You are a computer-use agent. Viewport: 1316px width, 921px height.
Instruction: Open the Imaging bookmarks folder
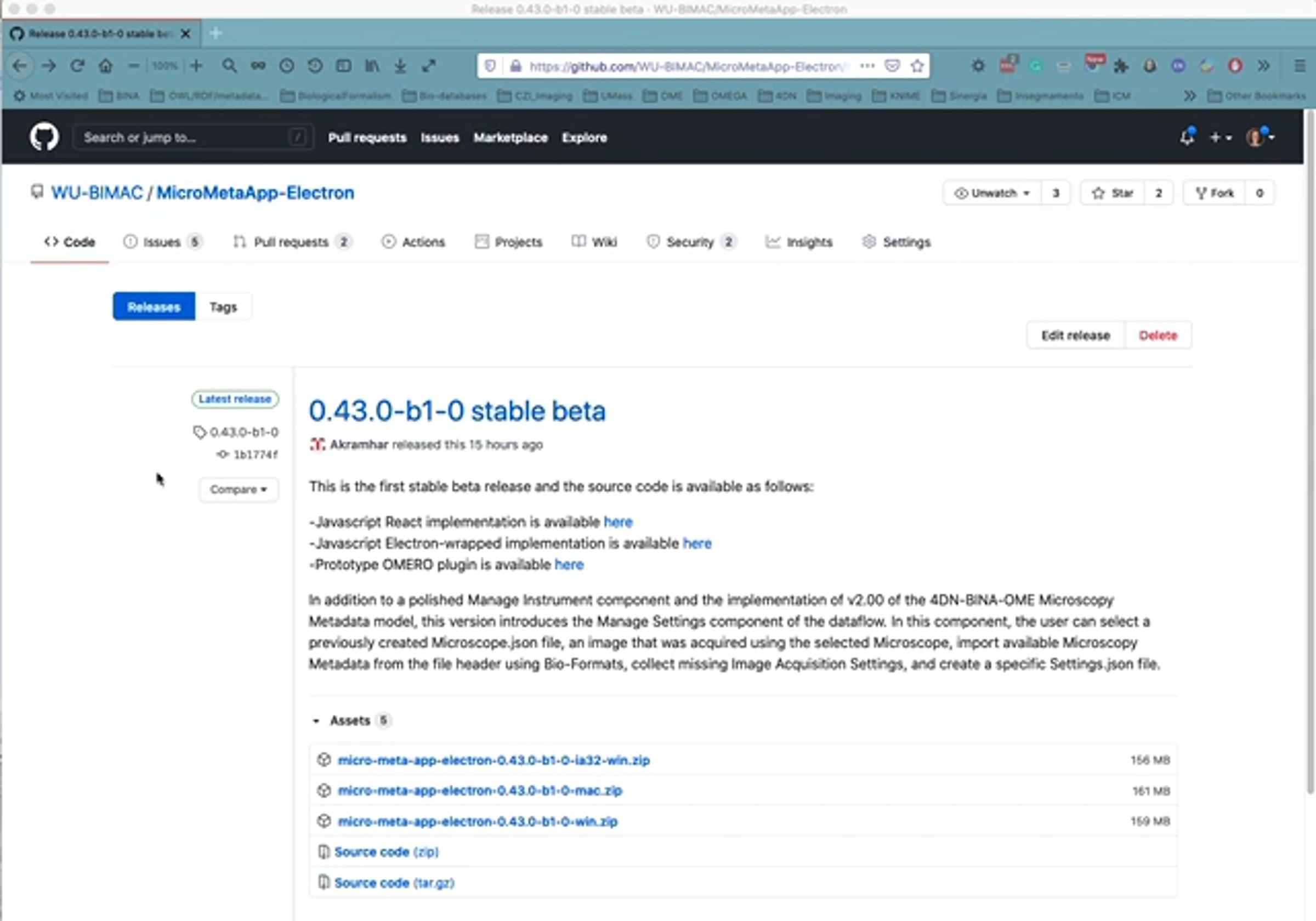pos(834,96)
